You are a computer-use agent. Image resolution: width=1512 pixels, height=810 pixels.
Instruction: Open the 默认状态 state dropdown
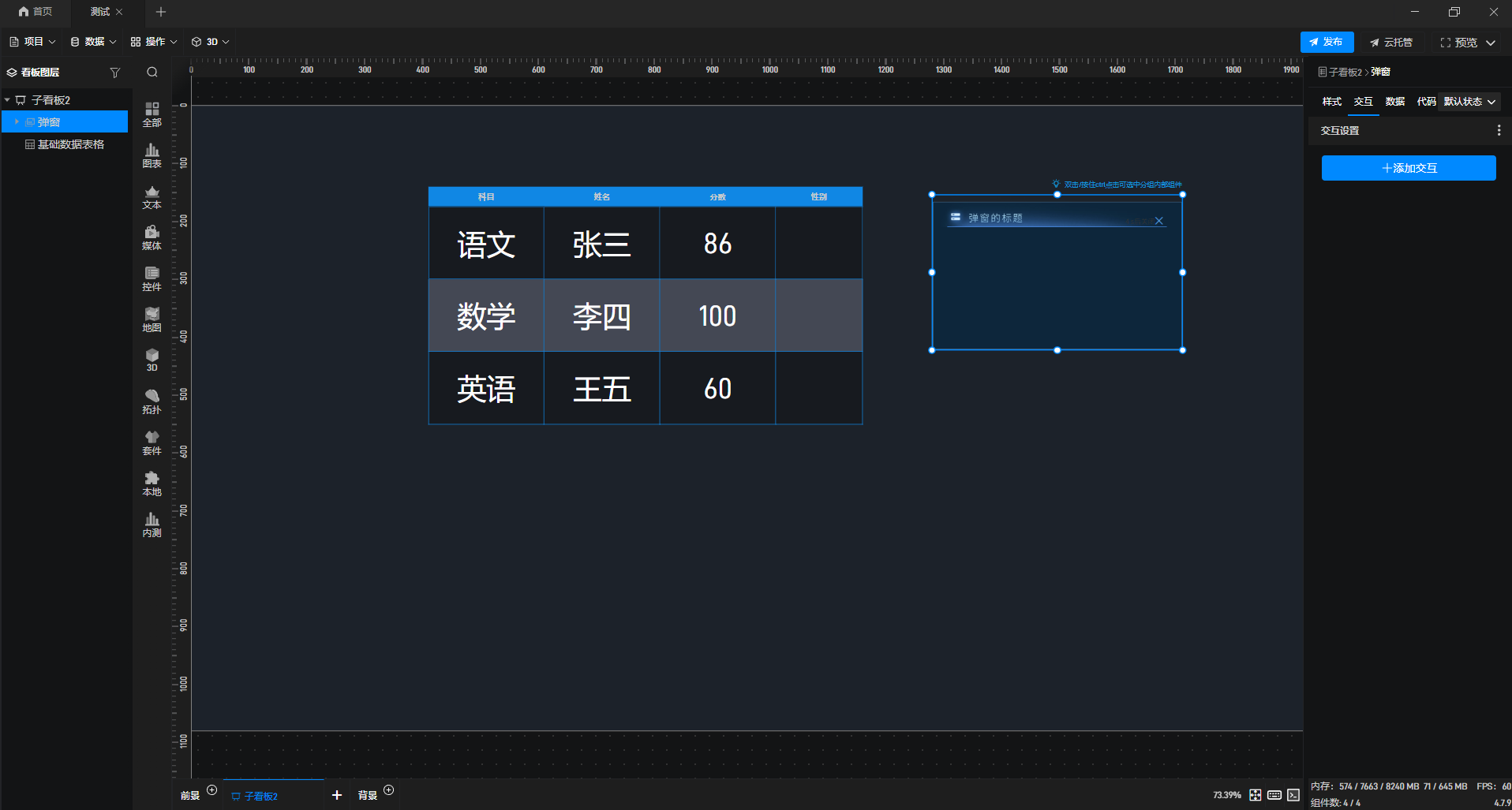point(1469,102)
